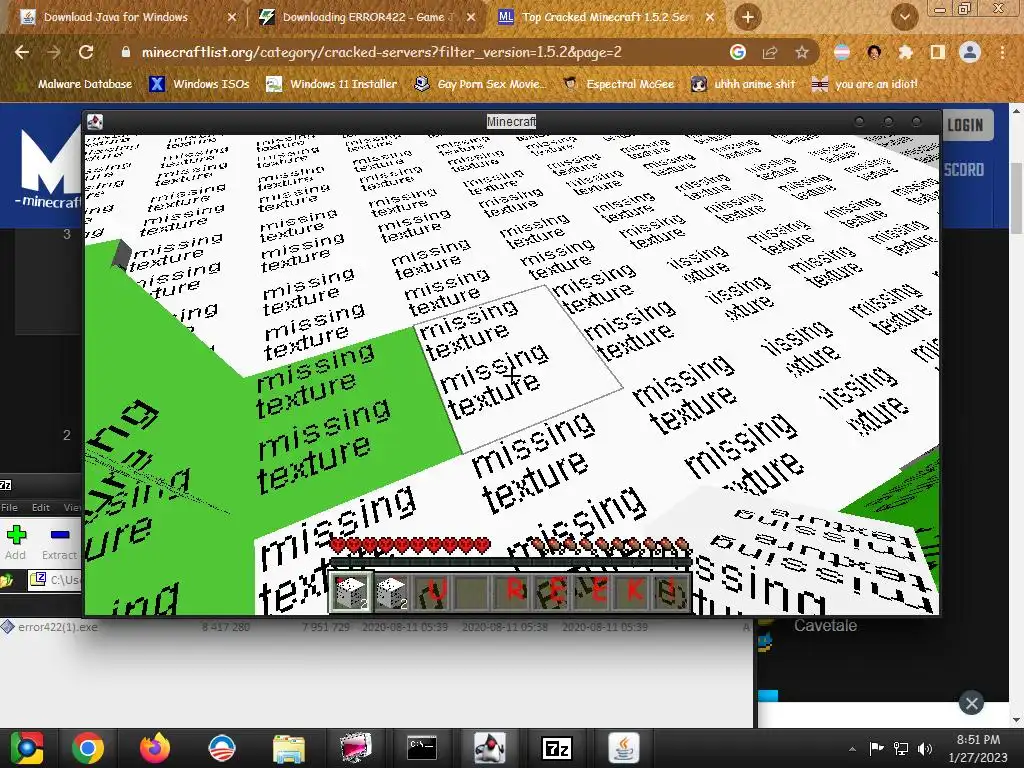1024x768 pixels.
Task: Open the striped flag-colored extension icon
Action: (842, 52)
